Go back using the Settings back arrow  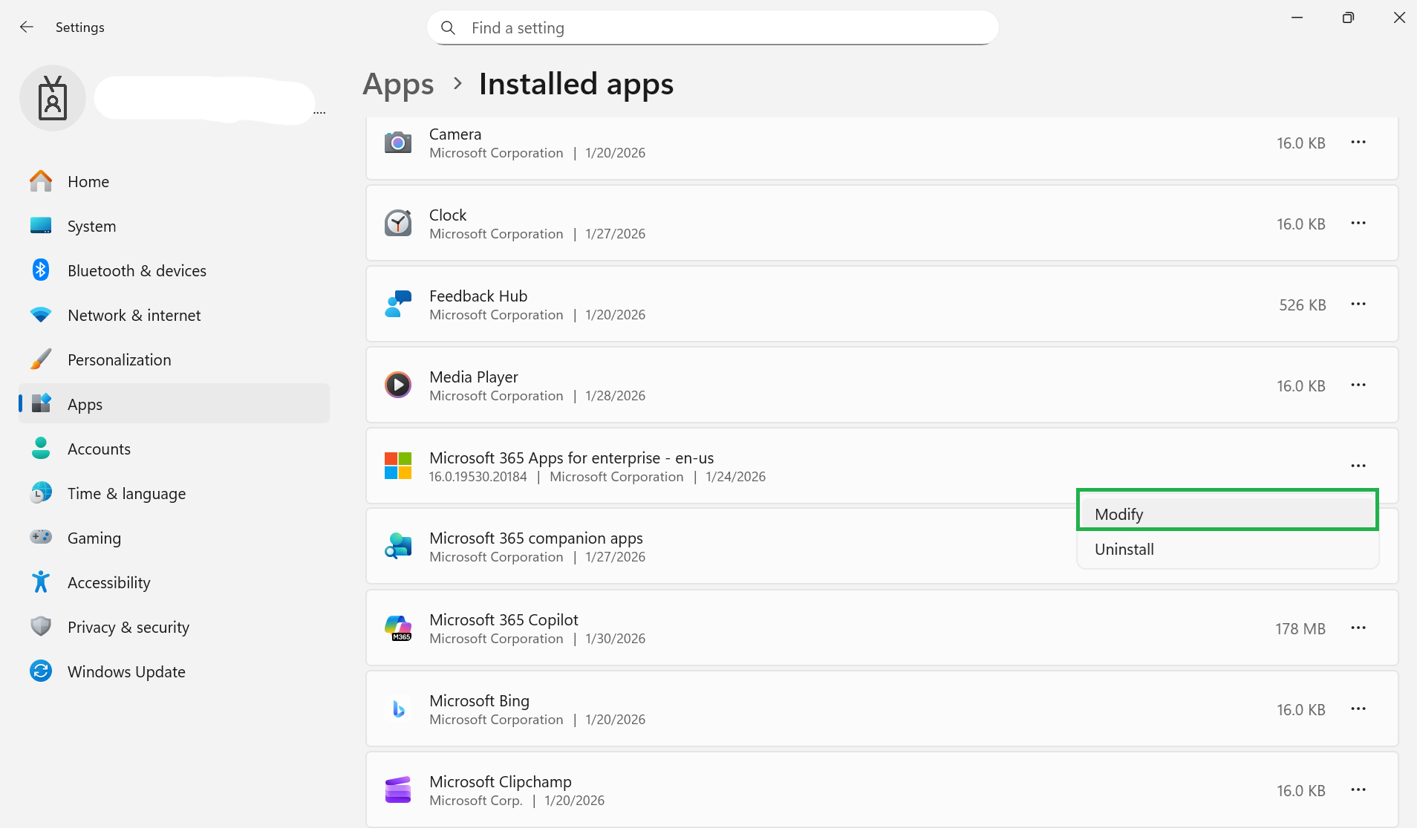(x=27, y=27)
